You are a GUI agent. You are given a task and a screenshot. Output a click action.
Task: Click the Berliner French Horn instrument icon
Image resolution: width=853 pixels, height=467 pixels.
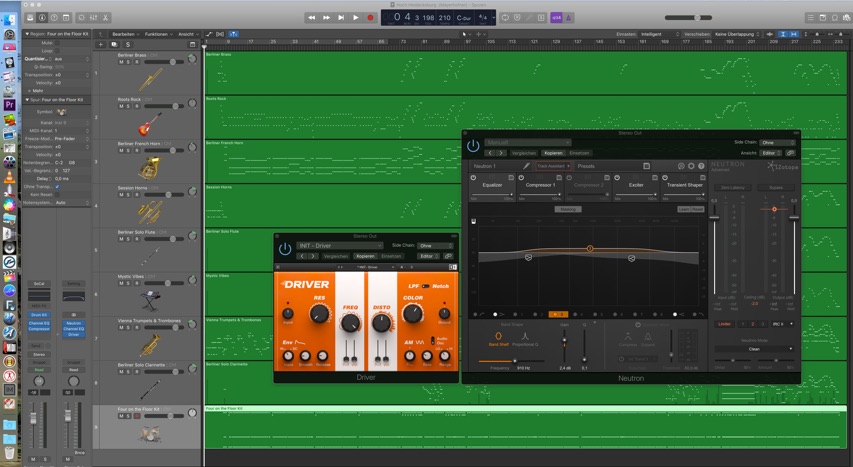[150, 167]
